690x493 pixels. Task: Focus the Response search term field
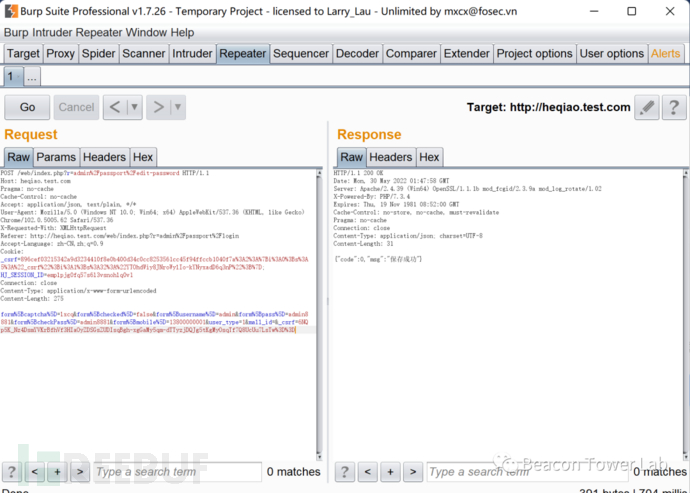[527, 472]
